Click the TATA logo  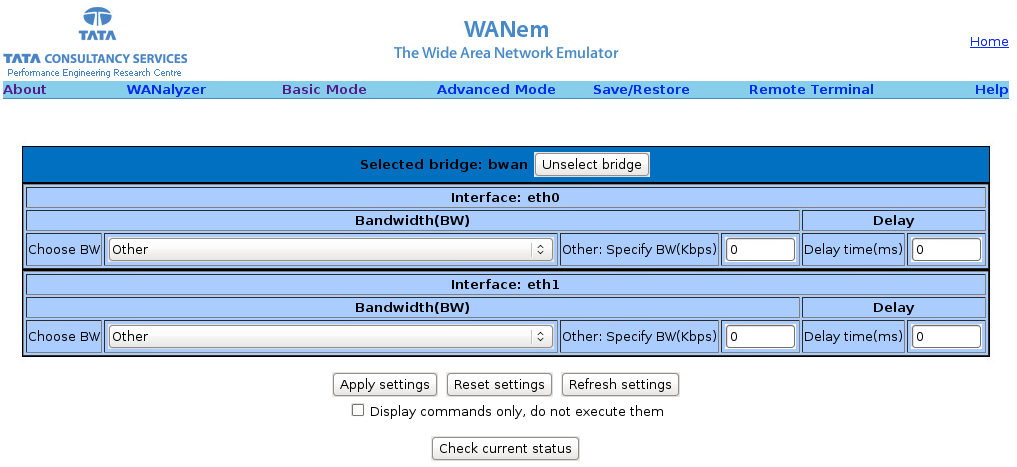97,24
